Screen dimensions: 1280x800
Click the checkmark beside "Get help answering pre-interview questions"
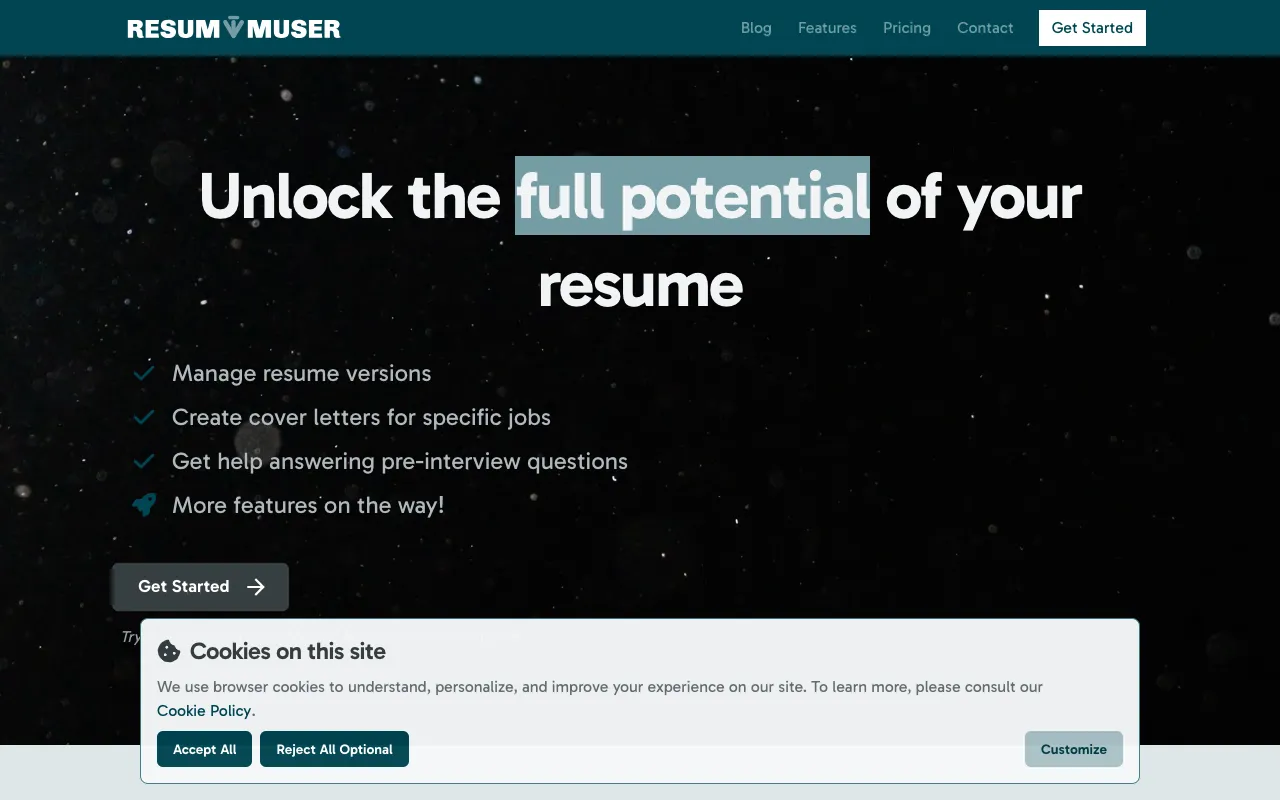[x=143, y=461]
